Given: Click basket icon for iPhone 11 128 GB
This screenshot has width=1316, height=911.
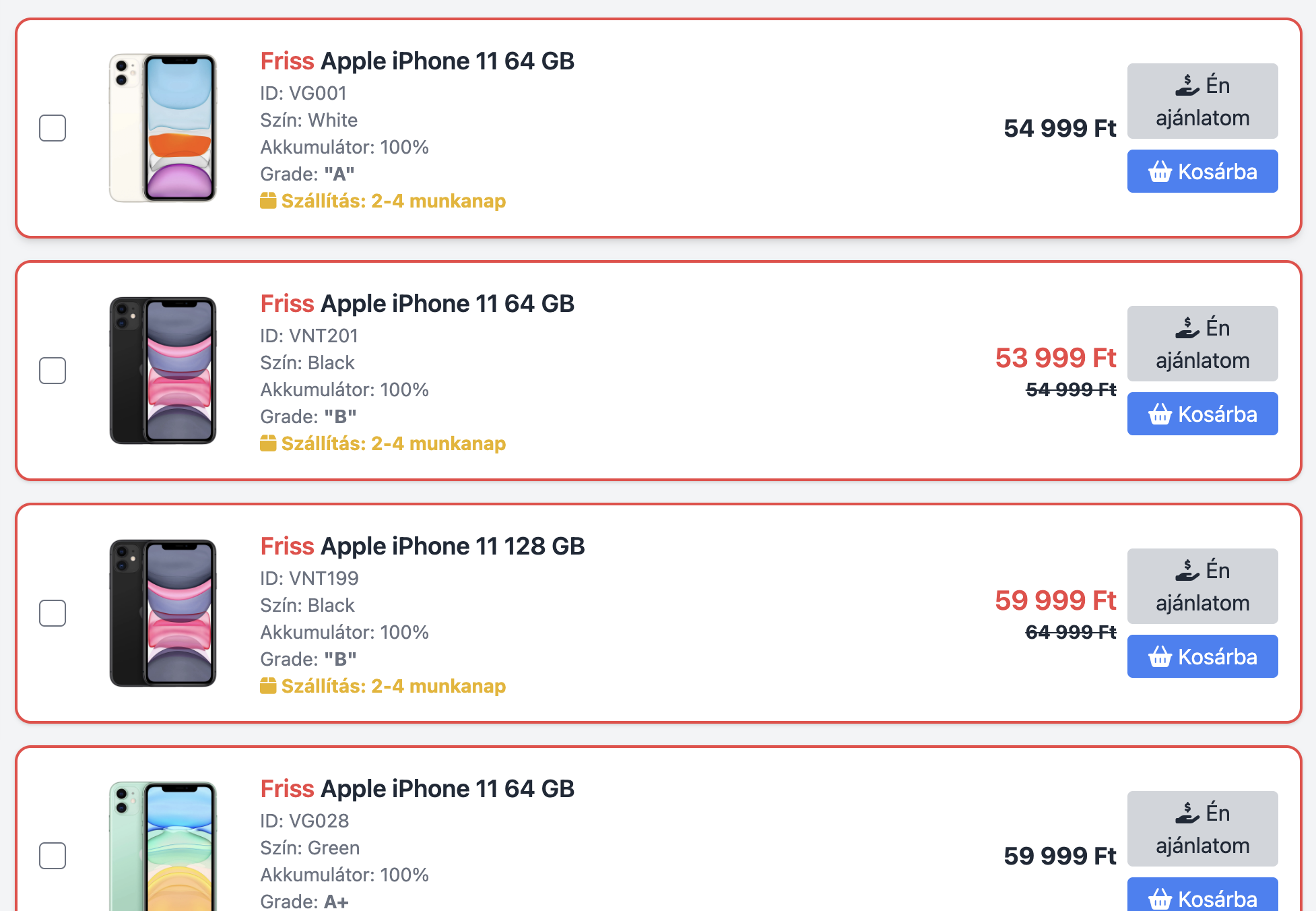Looking at the screenshot, I should pos(1160,657).
